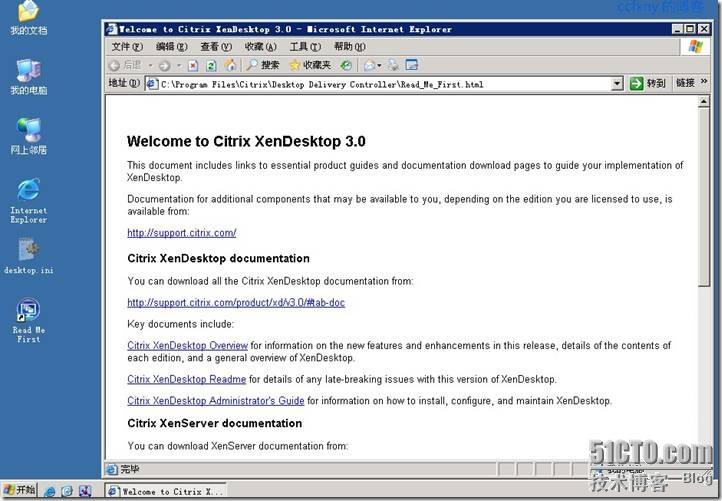The width and height of the screenshot is (722, 501).
Task: Click the Stop loading page icon
Action: click(x=193, y=66)
